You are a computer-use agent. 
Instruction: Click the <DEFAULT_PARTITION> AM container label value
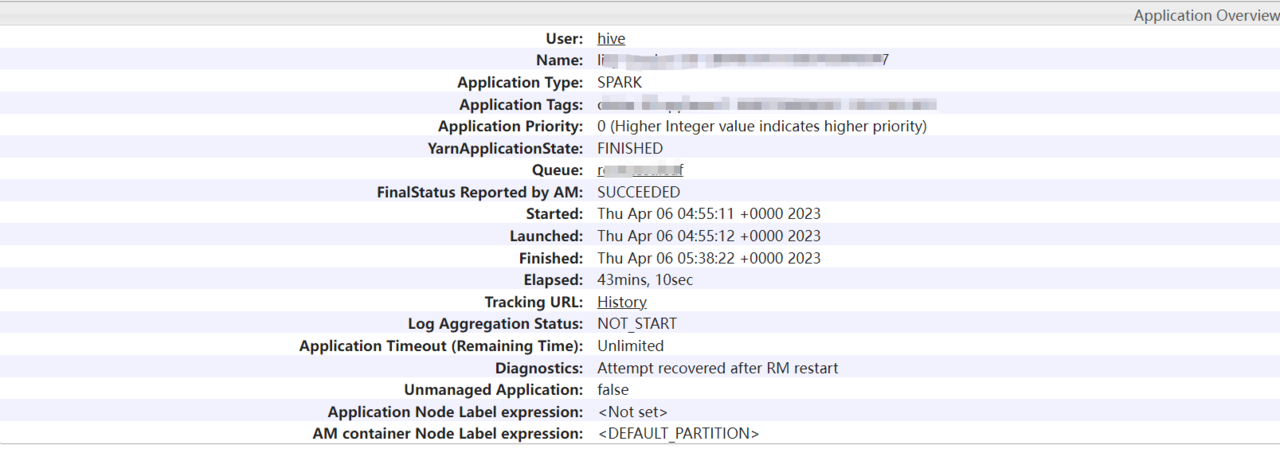[x=678, y=434]
